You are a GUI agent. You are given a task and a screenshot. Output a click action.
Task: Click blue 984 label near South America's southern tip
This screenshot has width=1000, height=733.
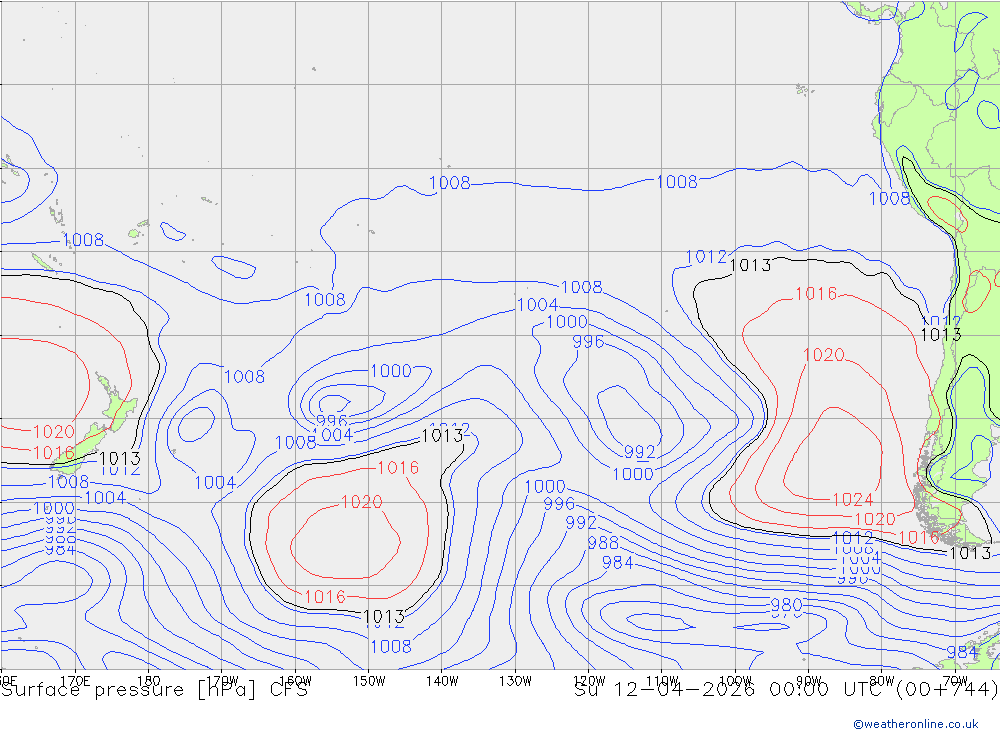click(962, 652)
